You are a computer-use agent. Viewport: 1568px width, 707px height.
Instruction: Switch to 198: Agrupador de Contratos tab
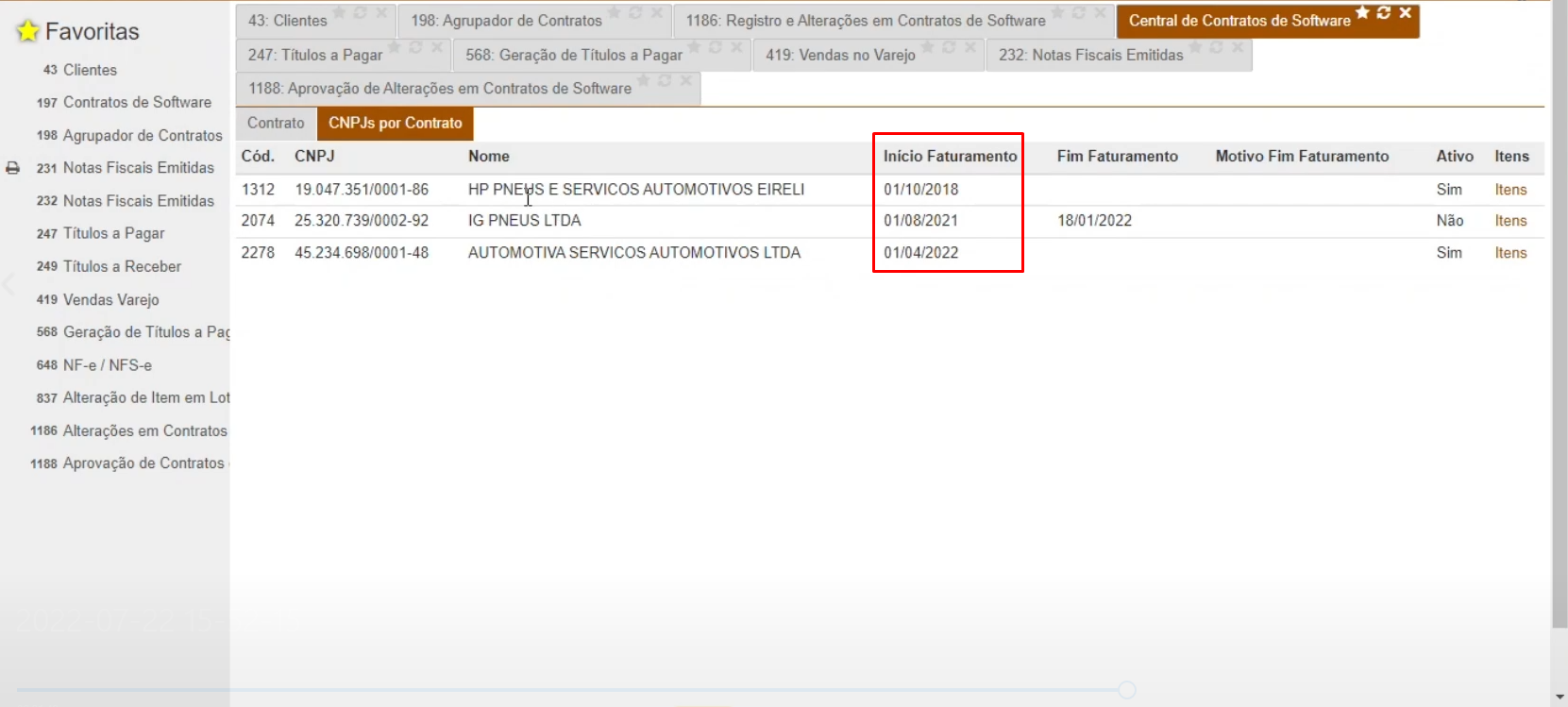point(506,21)
